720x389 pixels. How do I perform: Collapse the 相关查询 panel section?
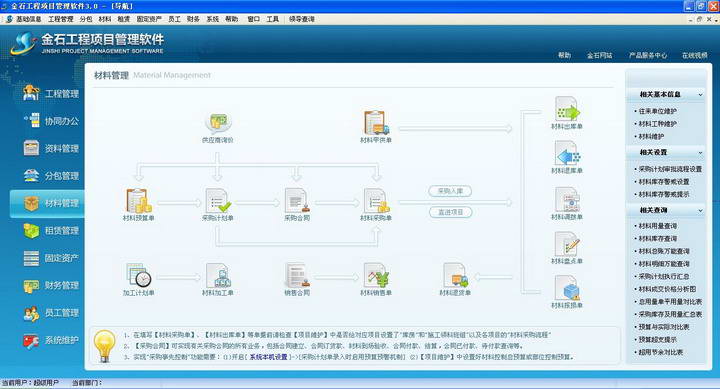(700, 210)
